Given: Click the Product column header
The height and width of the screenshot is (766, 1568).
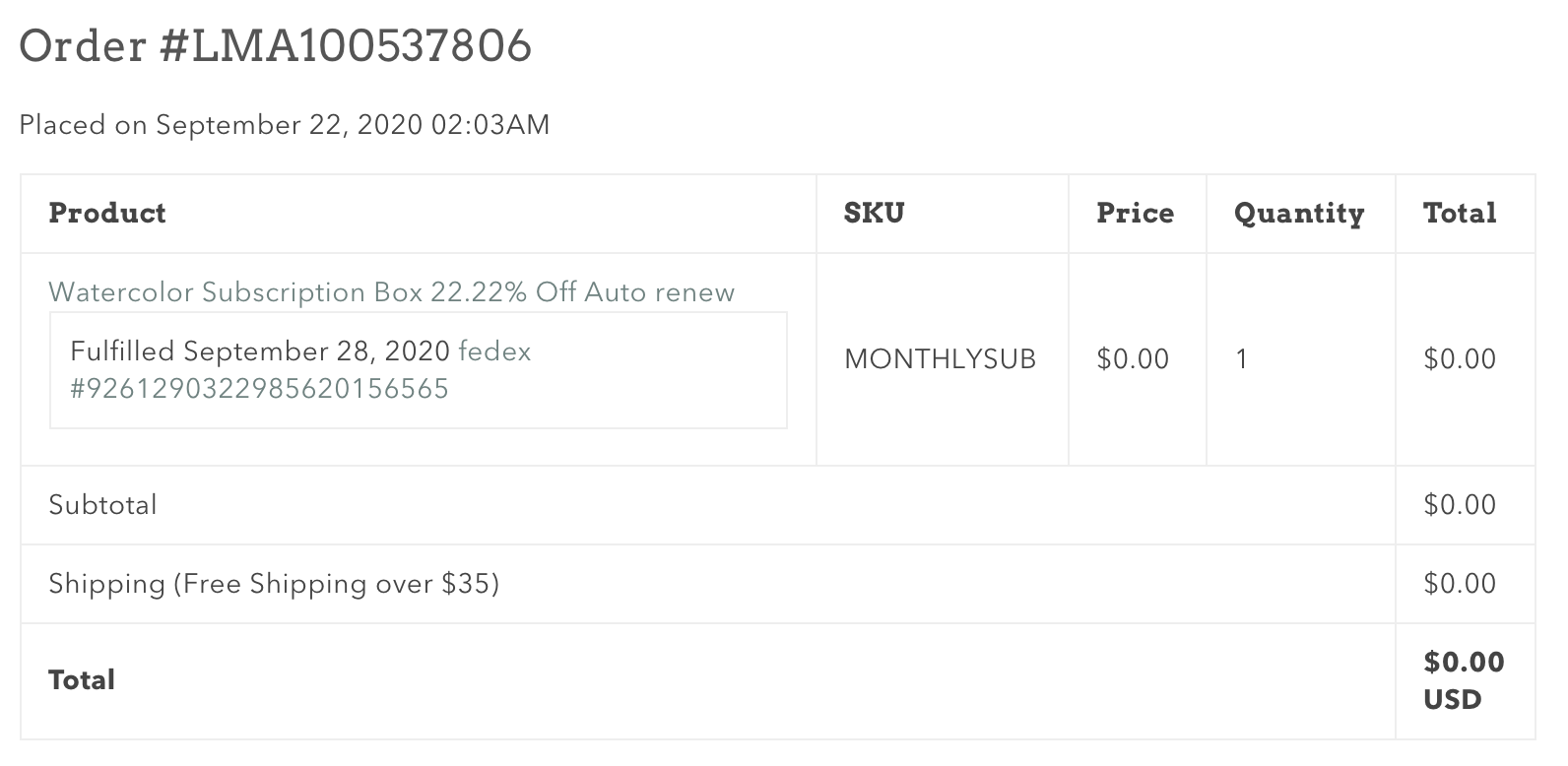Looking at the screenshot, I should pyautogui.click(x=107, y=214).
